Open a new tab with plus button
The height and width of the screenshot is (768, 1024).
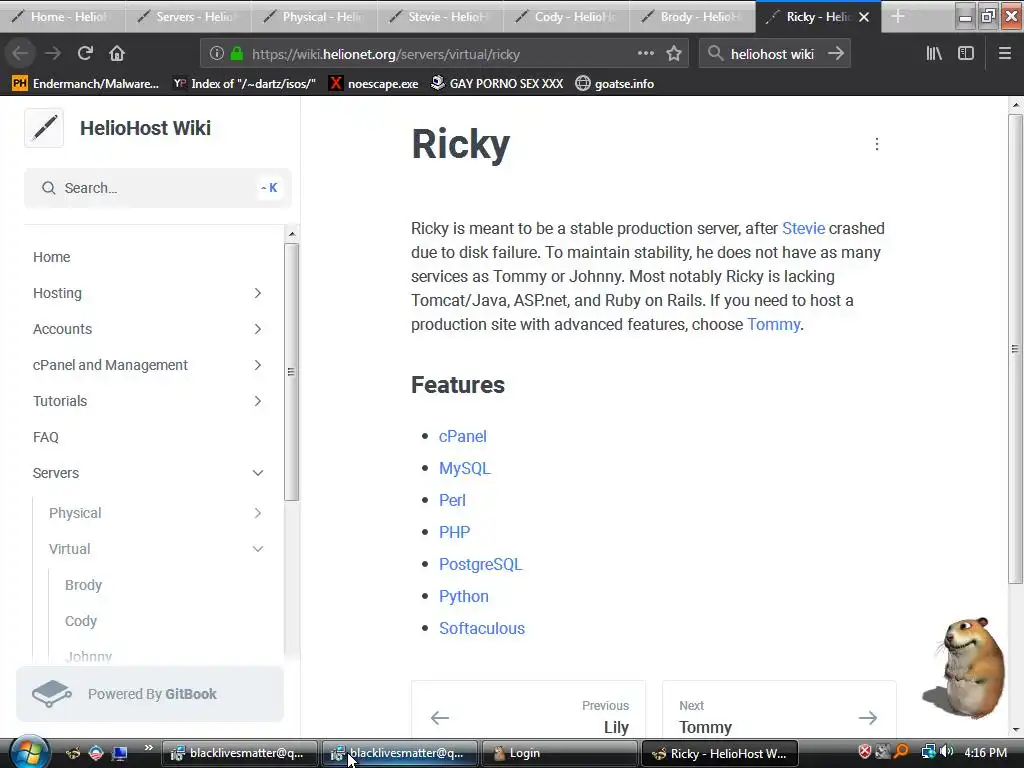click(x=898, y=16)
